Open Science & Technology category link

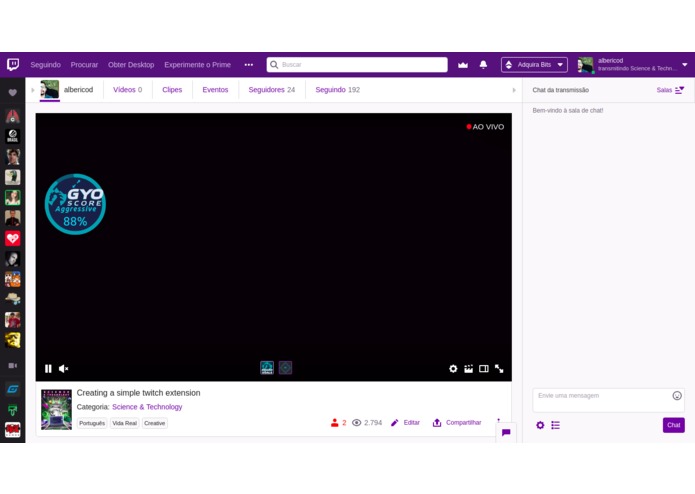coord(147,407)
